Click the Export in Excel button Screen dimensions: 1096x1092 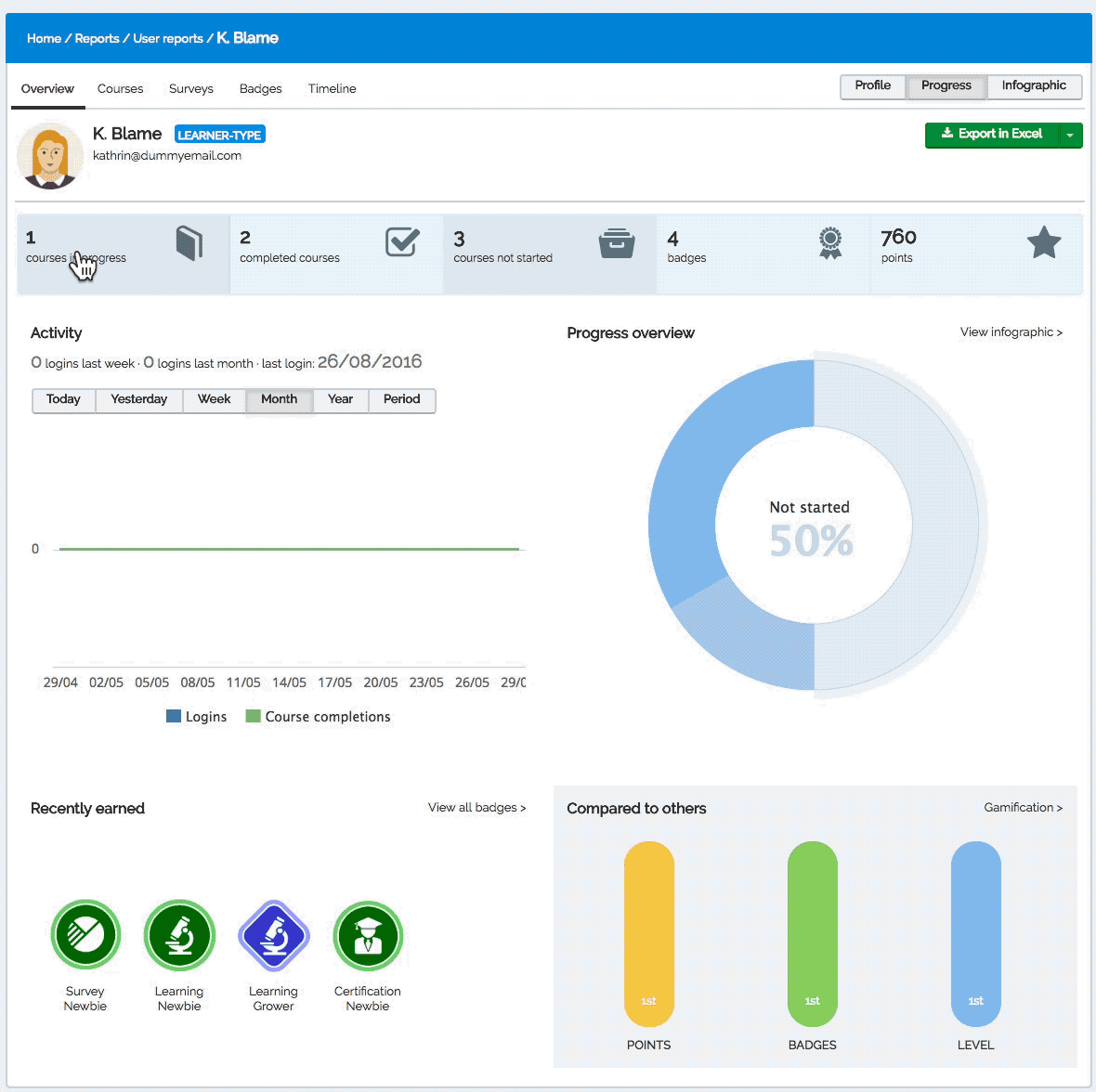click(992, 135)
